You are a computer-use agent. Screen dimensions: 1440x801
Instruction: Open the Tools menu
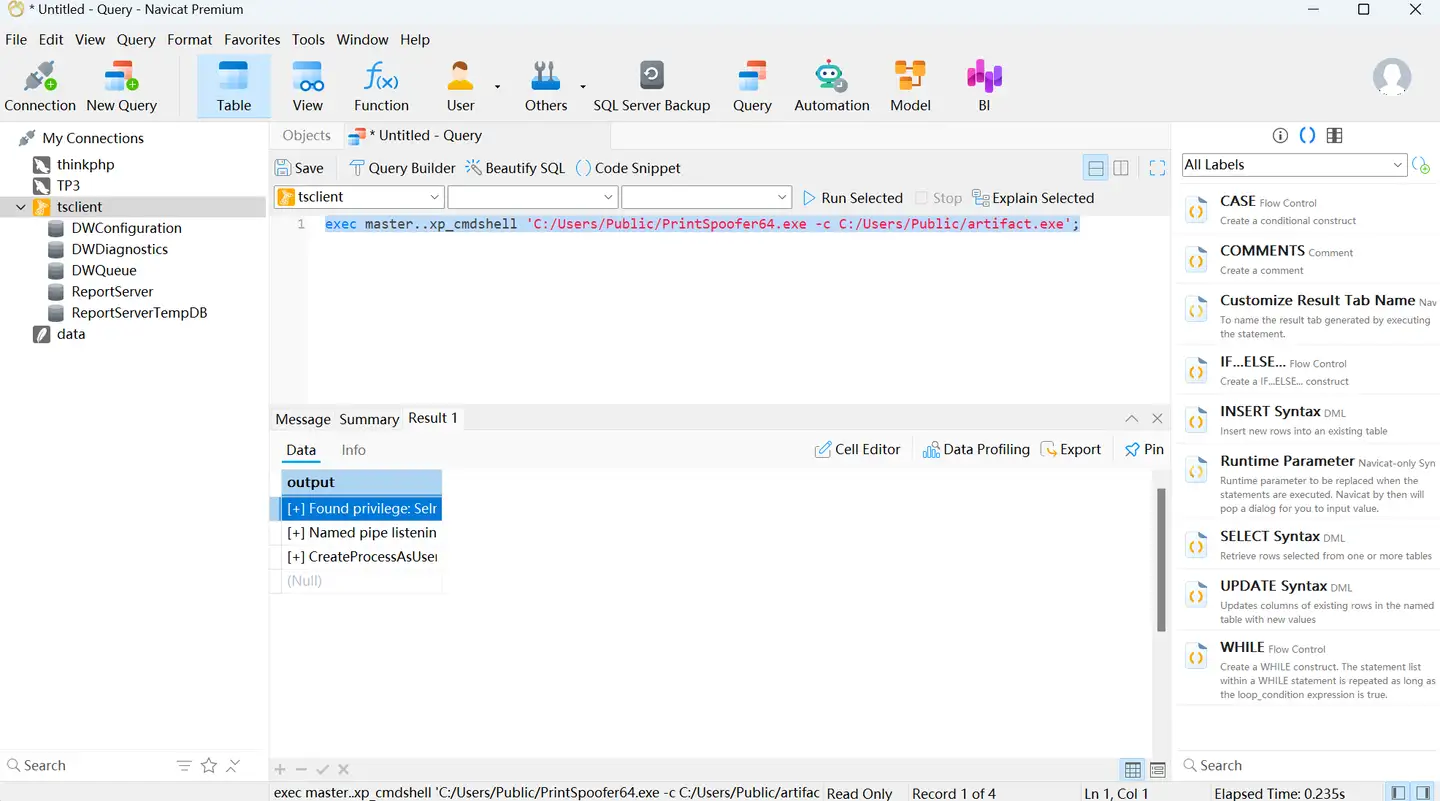(x=308, y=40)
